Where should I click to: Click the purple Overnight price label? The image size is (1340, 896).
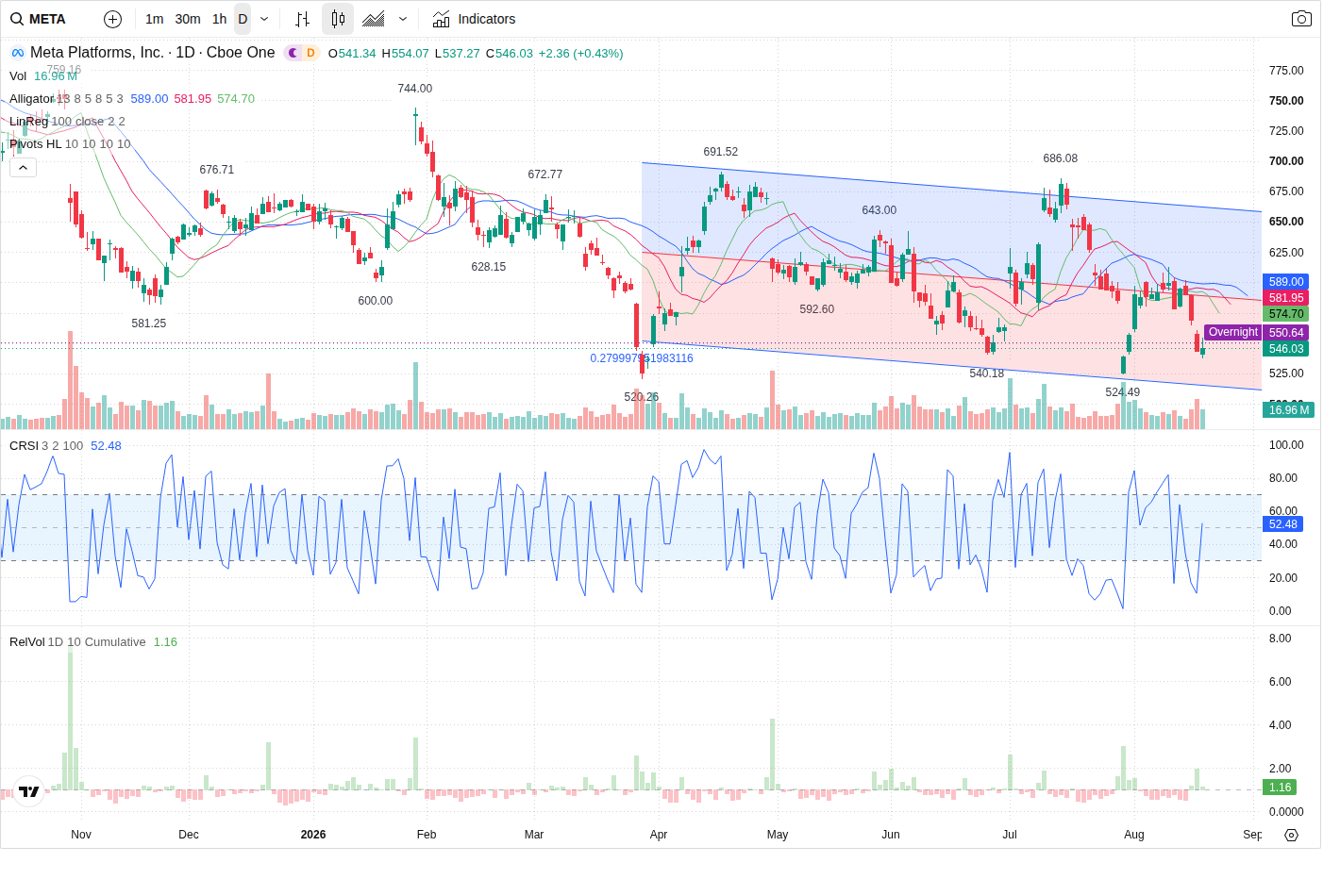pyautogui.click(x=1233, y=332)
